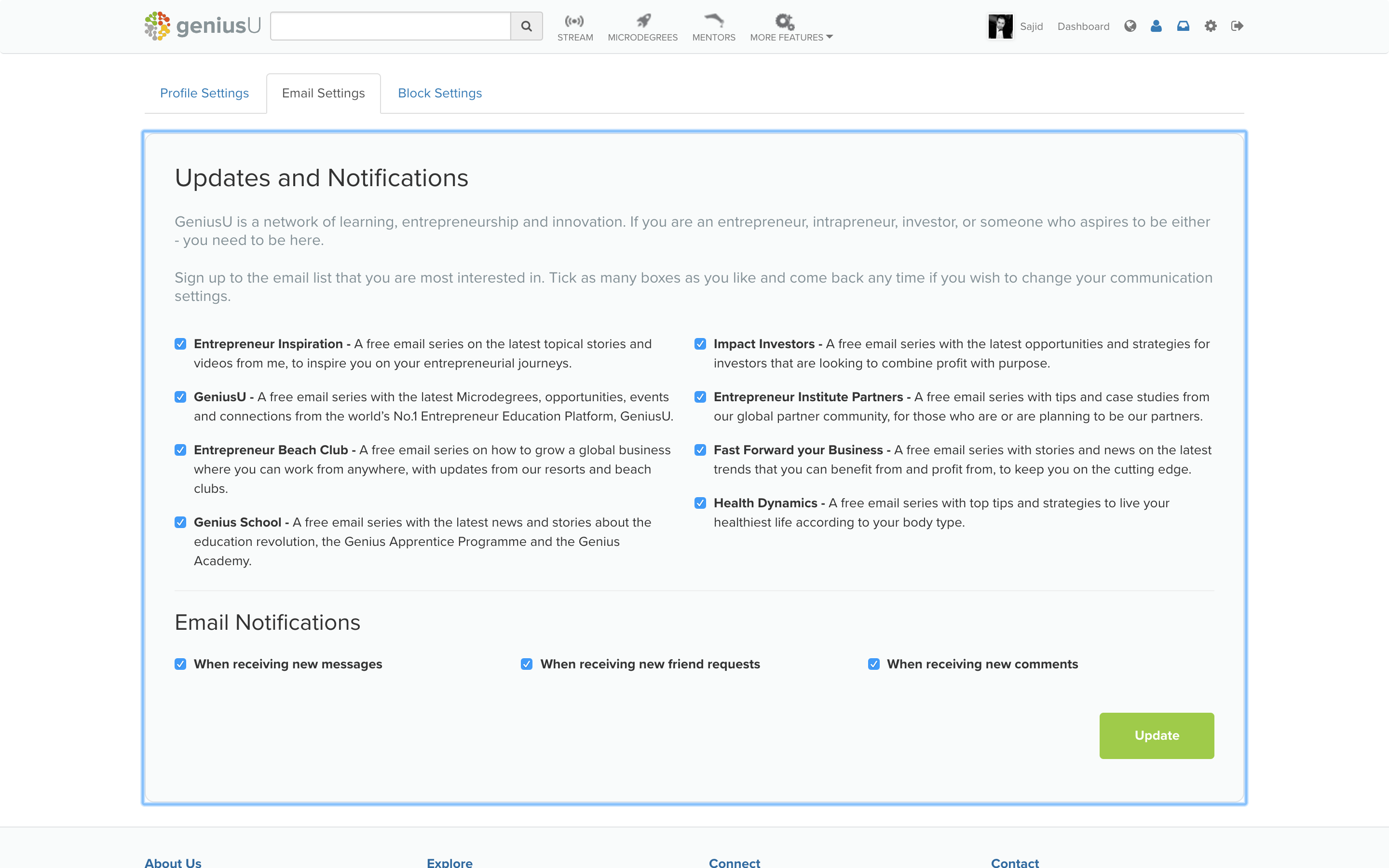Click the Connect footer heading
Viewport: 1389px width, 868px height.
(x=734, y=862)
